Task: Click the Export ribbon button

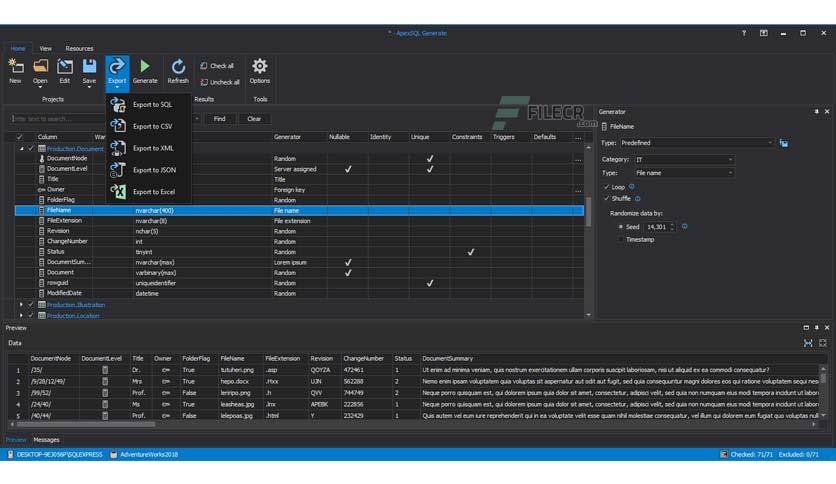Action: (x=117, y=72)
